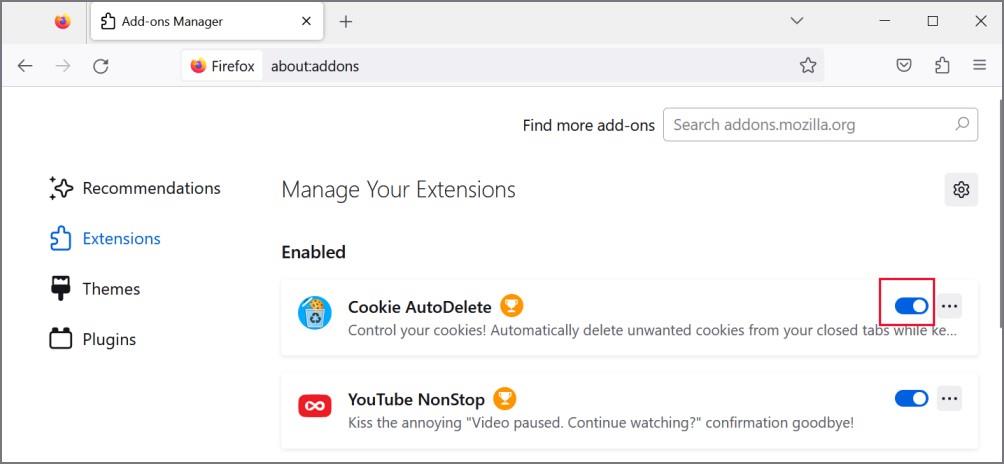This screenshot has width=1004, height=464.
Task: Reload the current page
Action: tap(101, 66)
